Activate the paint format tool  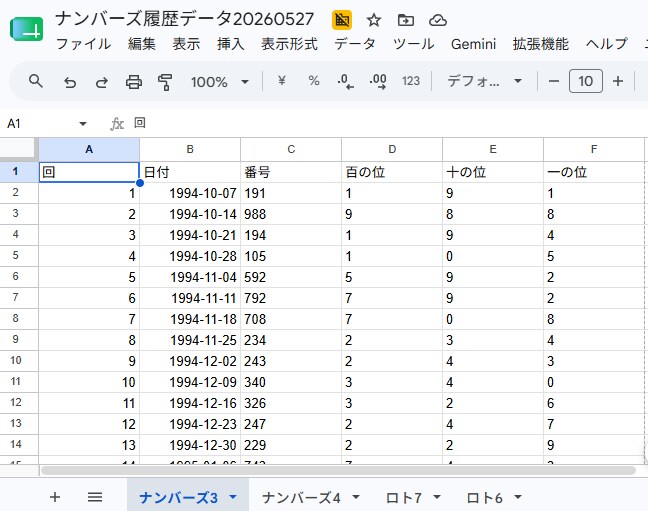[x=165, y=82]
